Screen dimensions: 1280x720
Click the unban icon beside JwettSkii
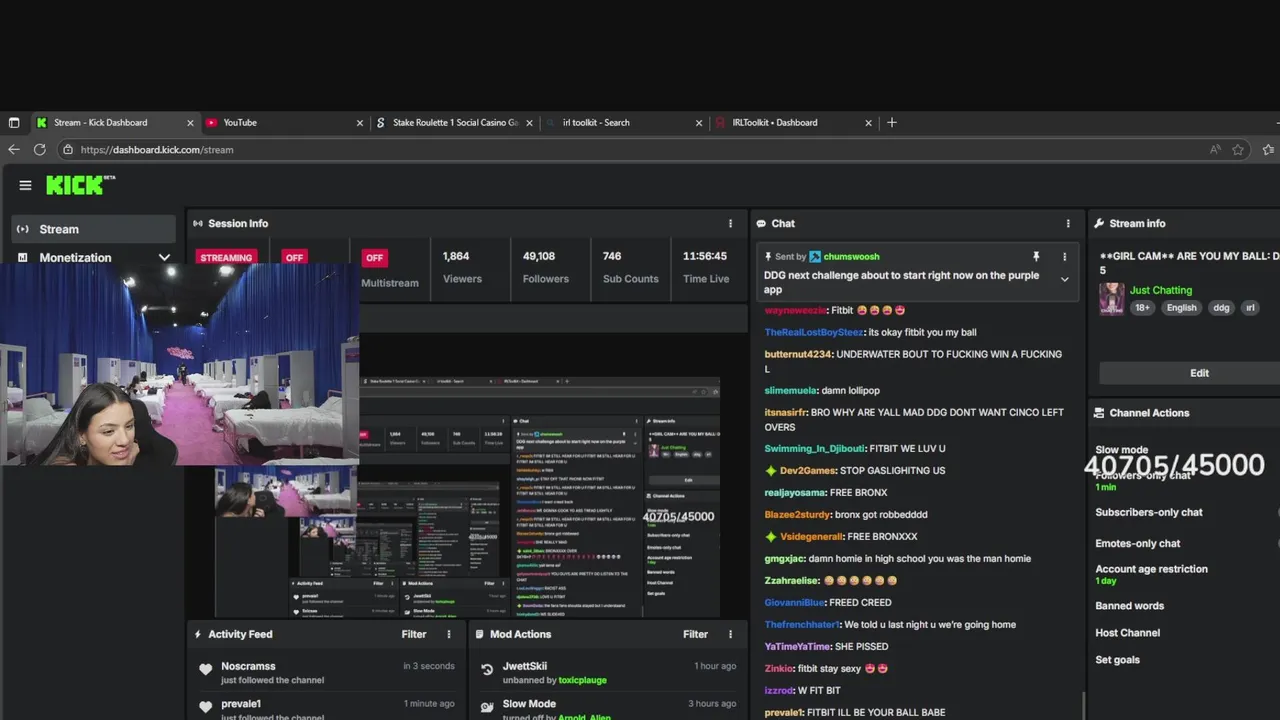point(487,670)
